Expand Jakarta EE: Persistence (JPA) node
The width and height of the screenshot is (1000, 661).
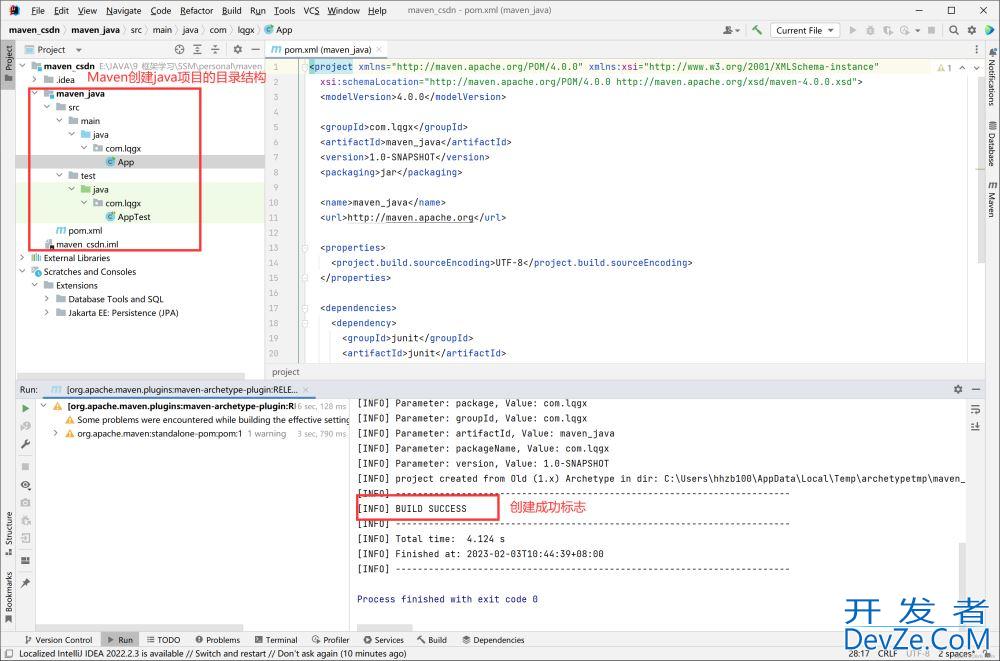tap(47, 312)
